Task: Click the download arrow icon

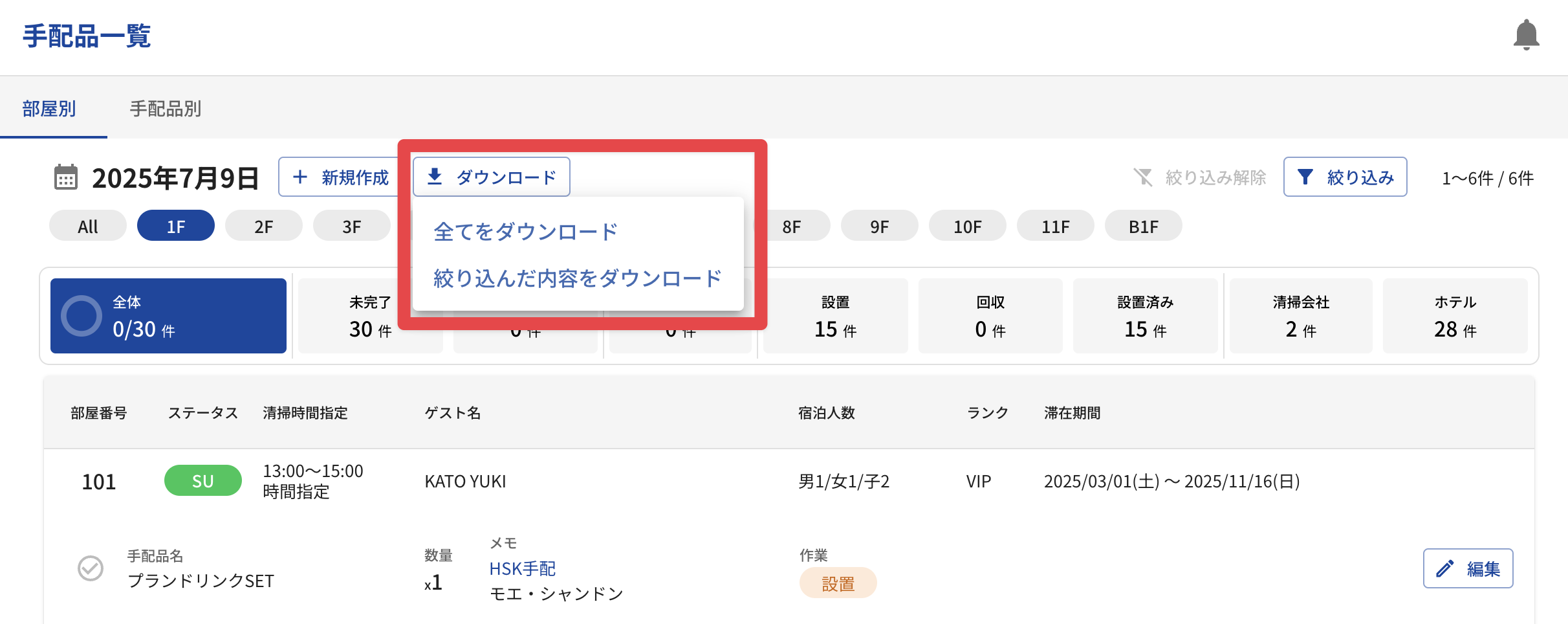Action: (x=435, y=176)
